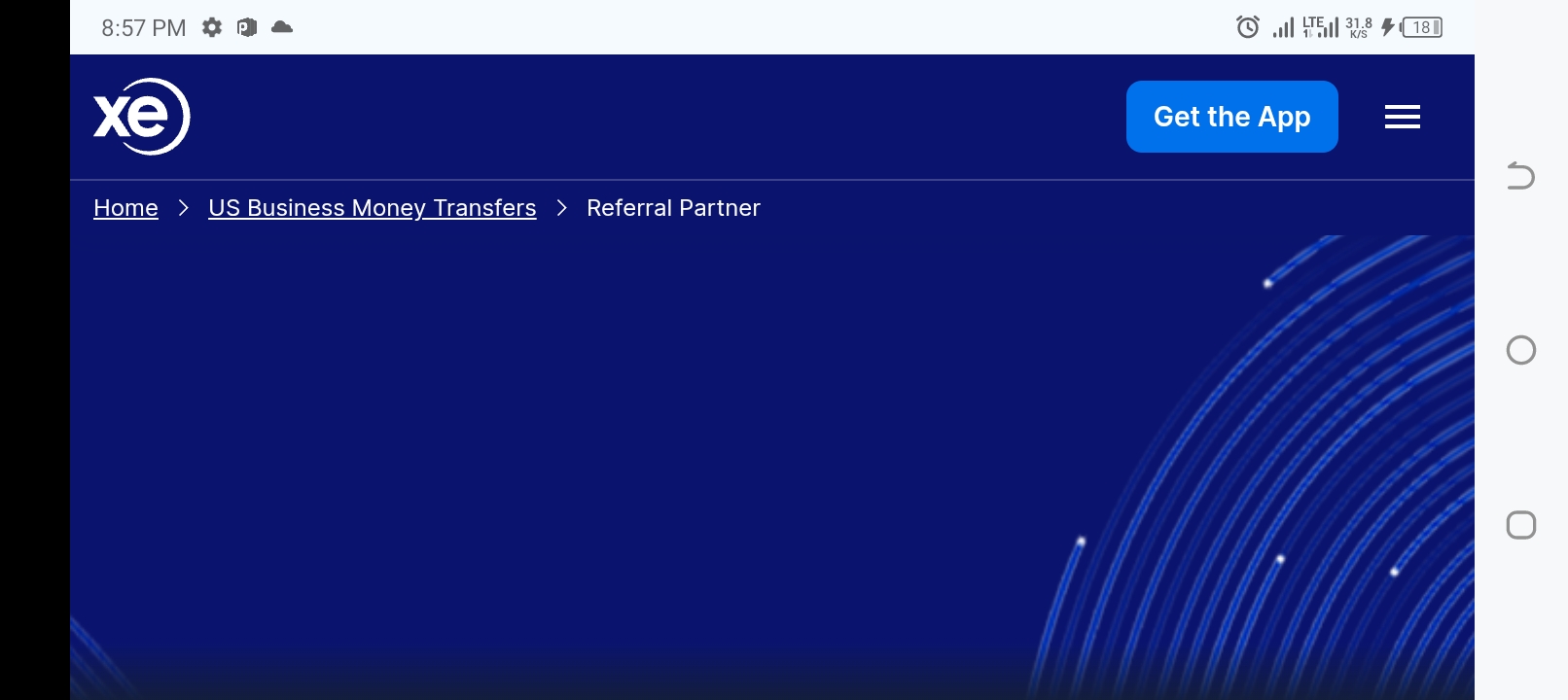
Task: Go to Home breadcrumb link
Action: pyautogui.click(x=125, y=208)
